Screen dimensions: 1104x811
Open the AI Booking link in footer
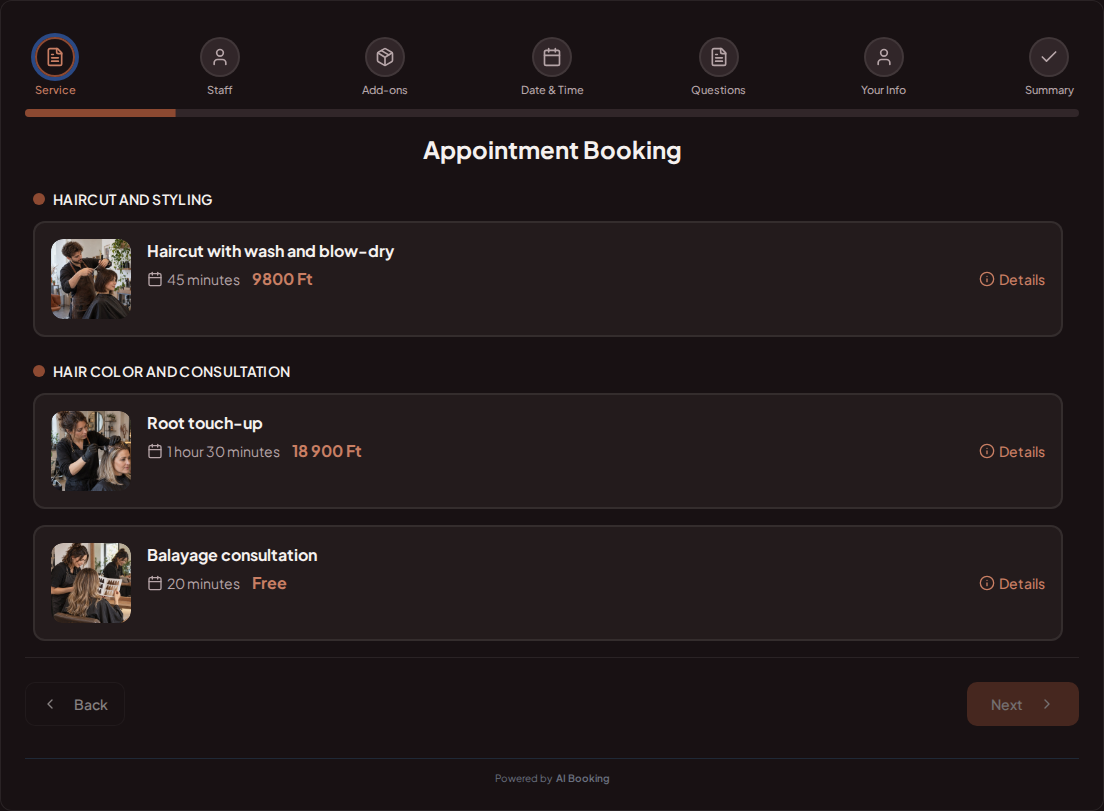582,779
